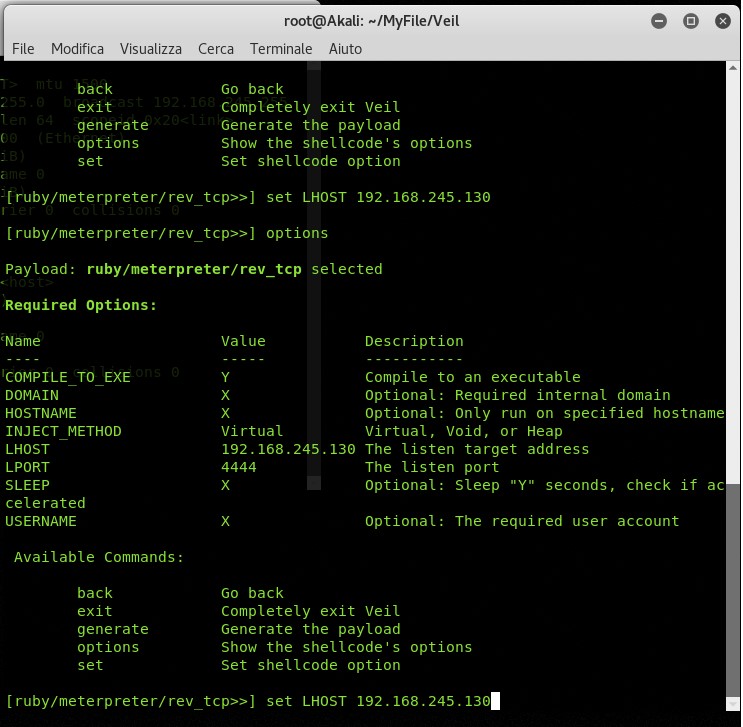Open the Visualizza menu
This screenshot has width=743, height=727.
[x=151, y=49]
